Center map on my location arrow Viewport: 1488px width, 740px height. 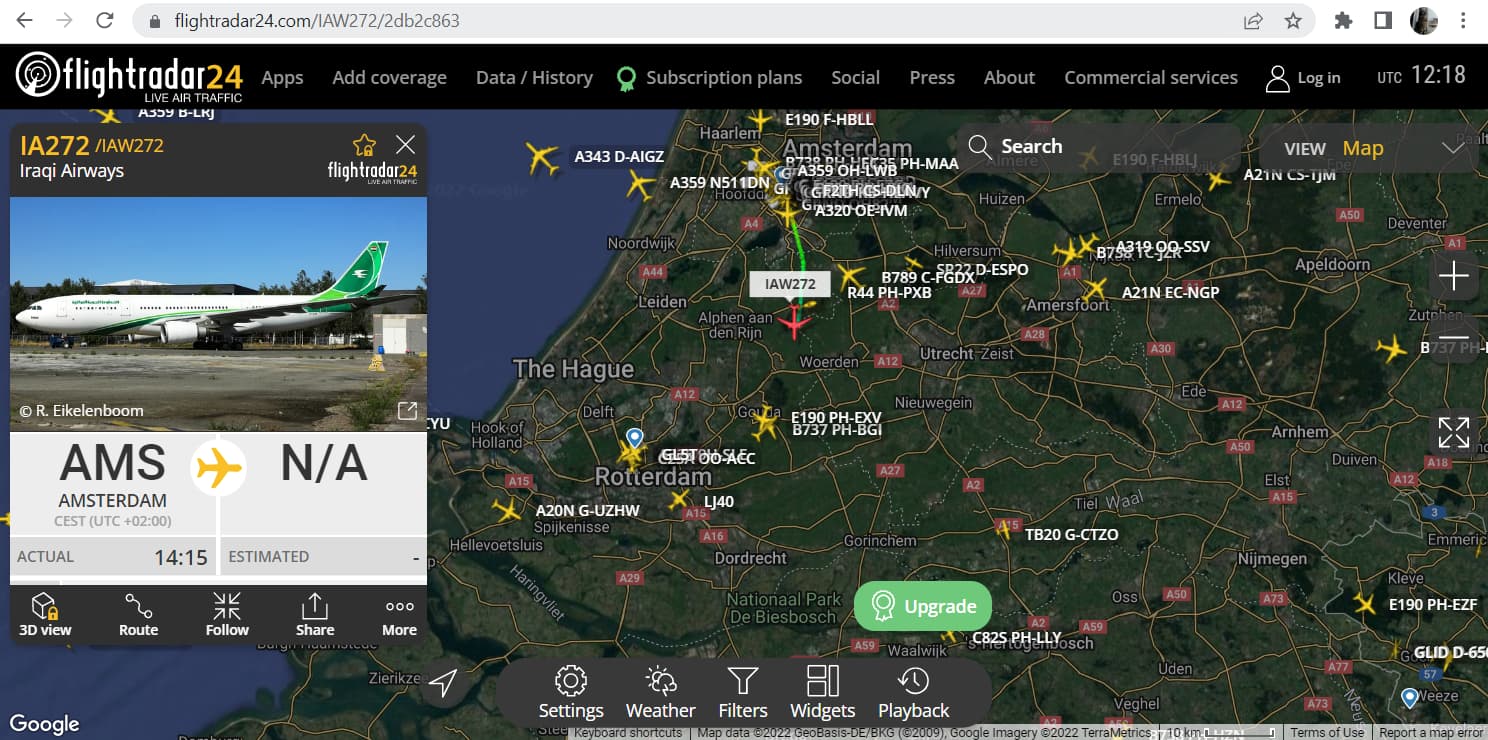[x=443, y=683]
